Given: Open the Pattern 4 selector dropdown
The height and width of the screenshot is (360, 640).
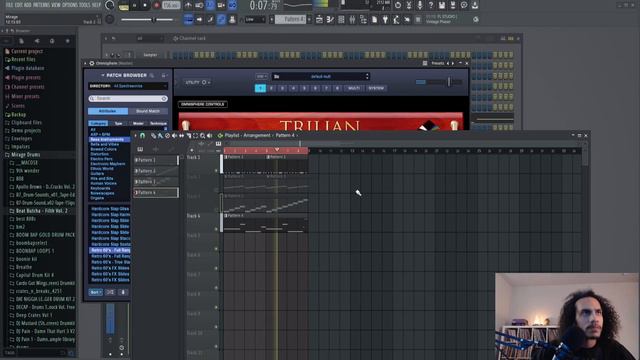Looking at the screenshot, I should (290, 19).
